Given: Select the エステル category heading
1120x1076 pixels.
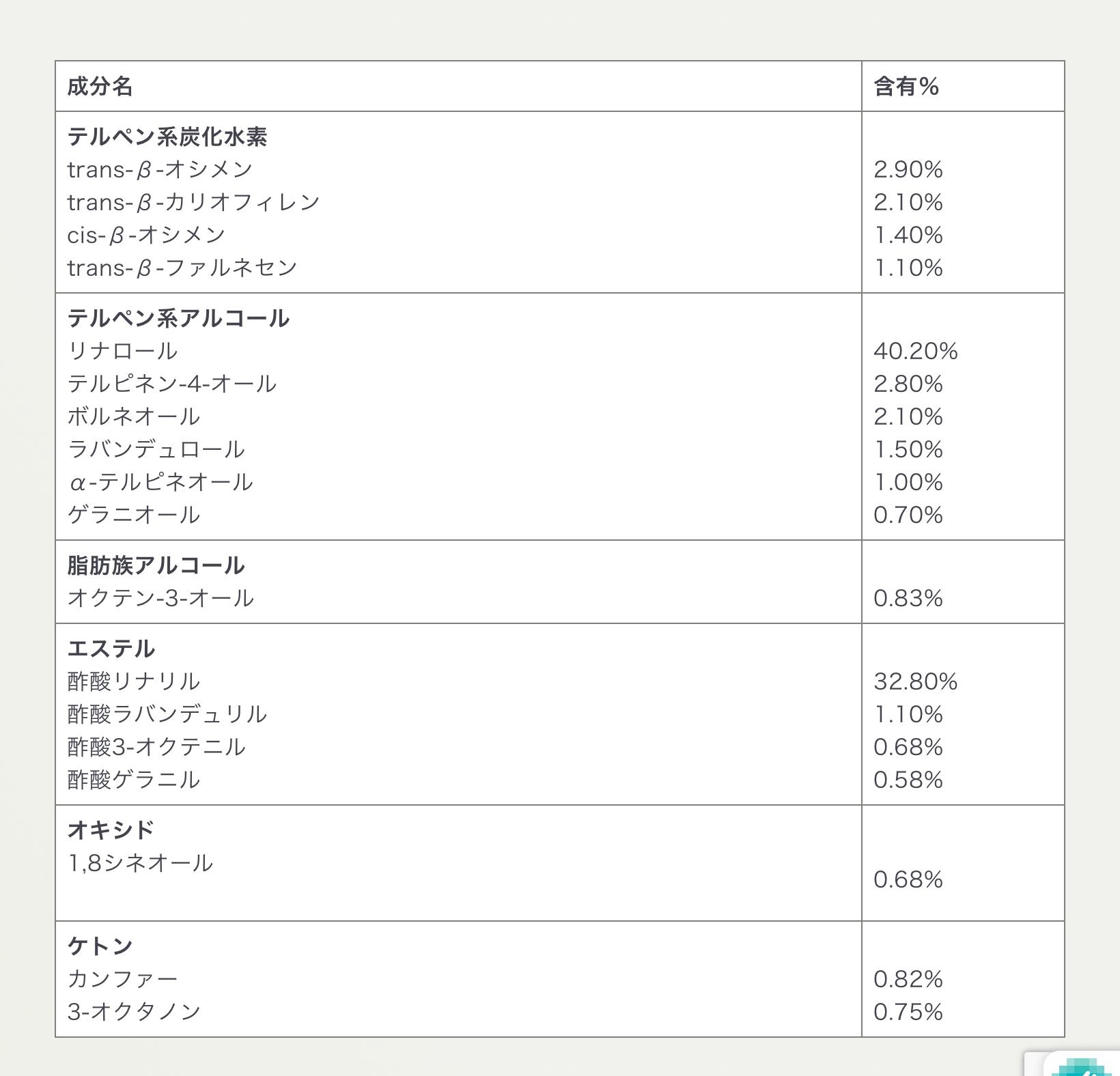Looking at the screenshot, I should (111, 649).
